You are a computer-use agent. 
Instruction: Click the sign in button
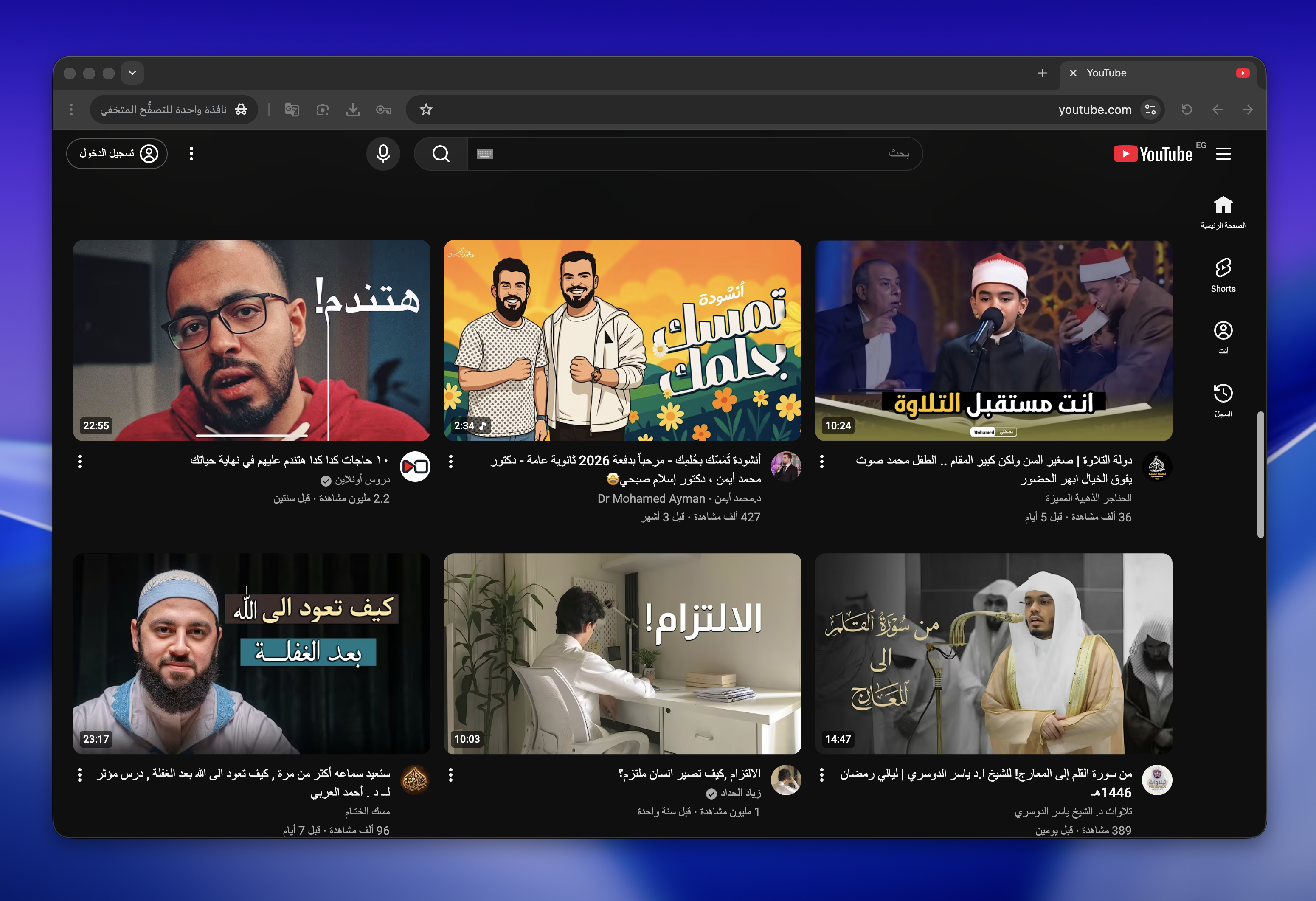point(117,154)
